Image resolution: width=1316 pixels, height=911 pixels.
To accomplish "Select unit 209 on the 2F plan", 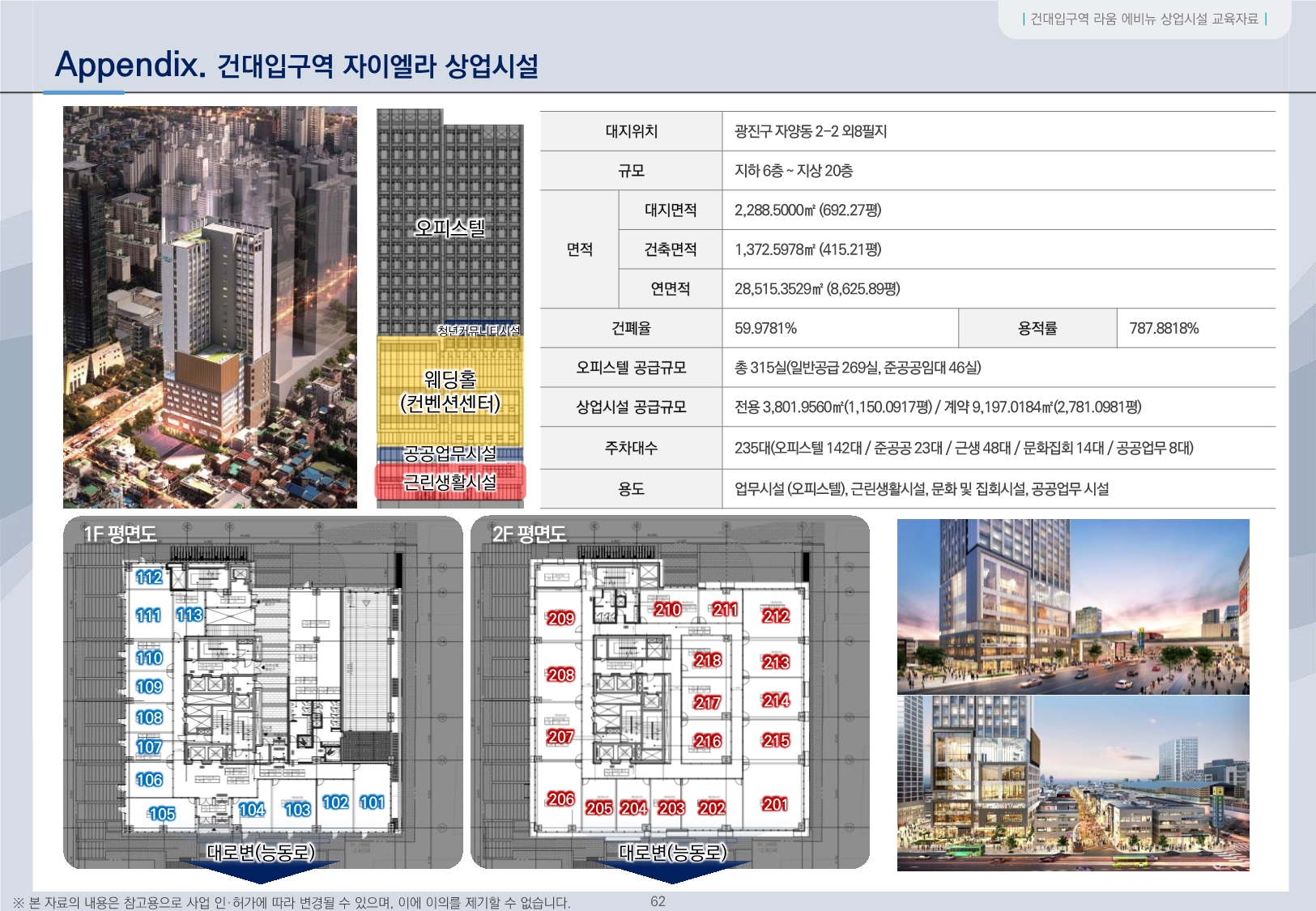I will 560,619.
